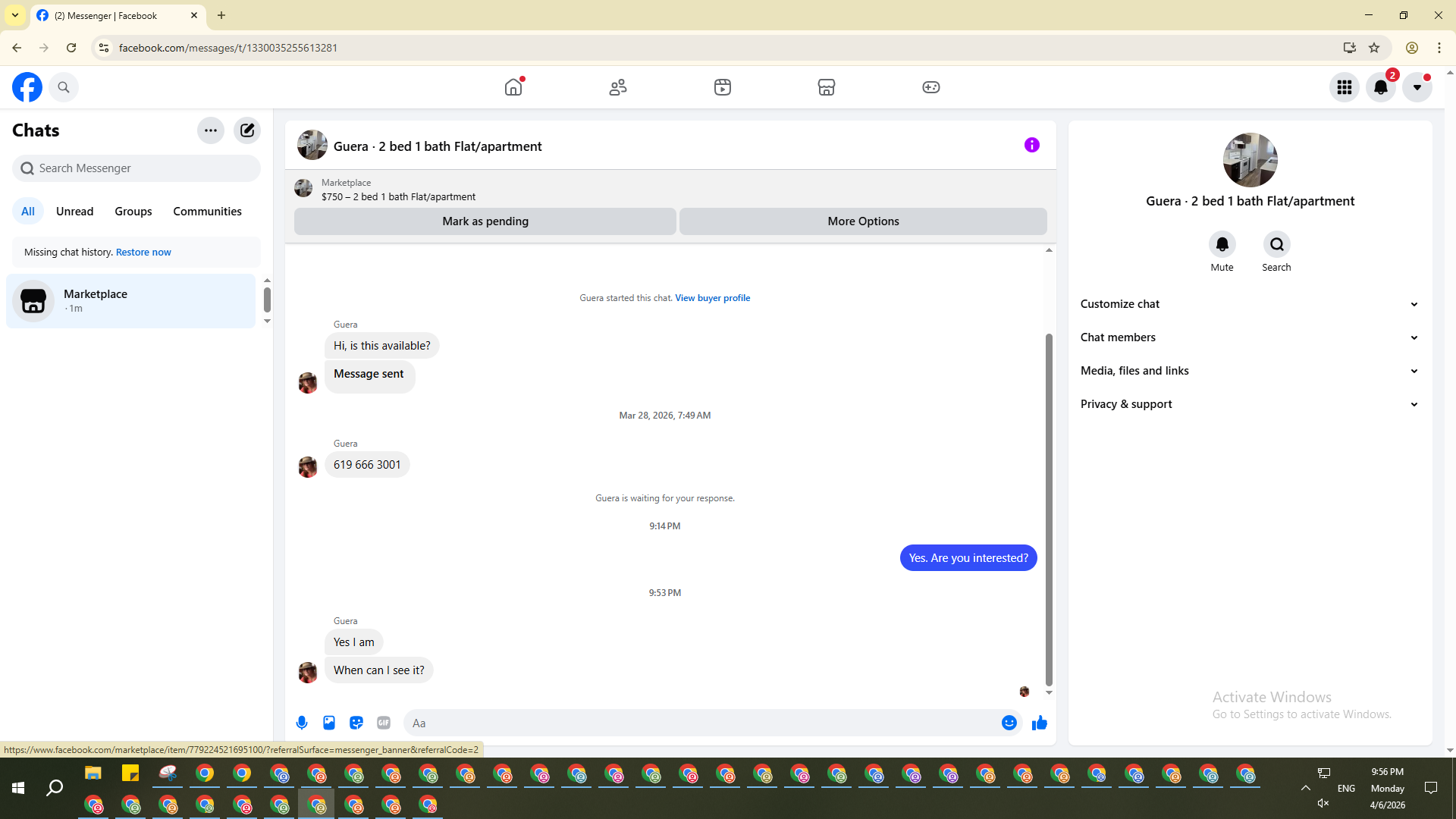The height and width of the screenshot is (819, 1456).
Task: Expand the Privacy & support section
Action: click(1250, 404)
